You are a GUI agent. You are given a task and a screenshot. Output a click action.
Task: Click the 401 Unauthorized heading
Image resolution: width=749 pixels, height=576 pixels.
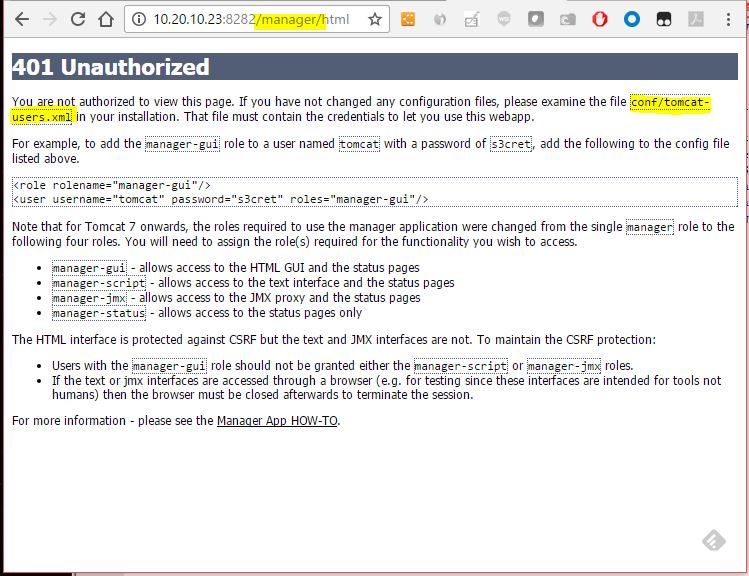coord(110,67)
